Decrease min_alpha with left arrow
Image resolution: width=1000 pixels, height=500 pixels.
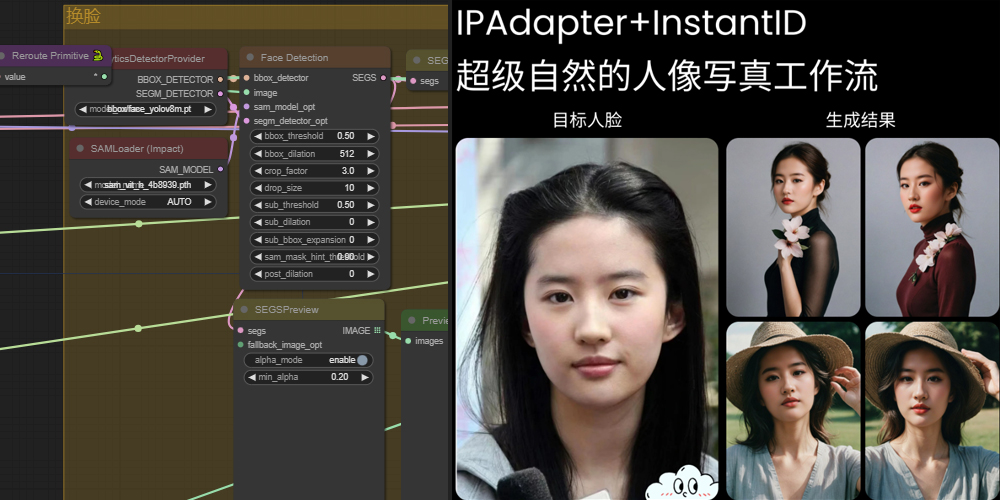coord(251,377)
